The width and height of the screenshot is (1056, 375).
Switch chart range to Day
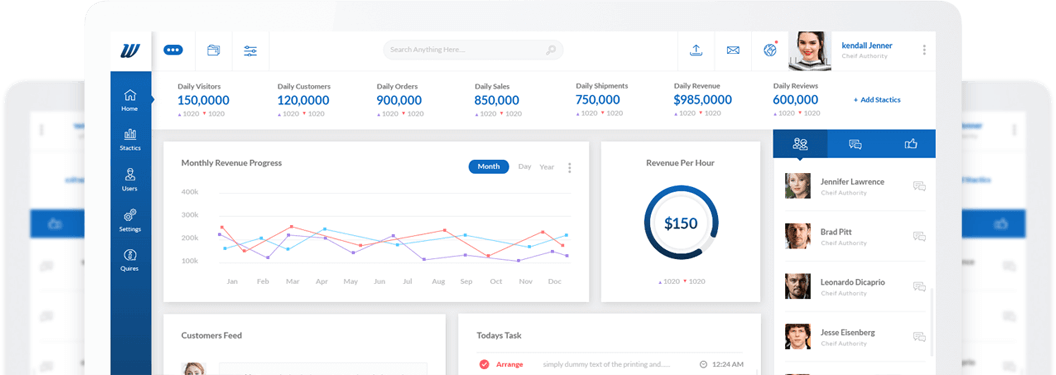(525, 167)
